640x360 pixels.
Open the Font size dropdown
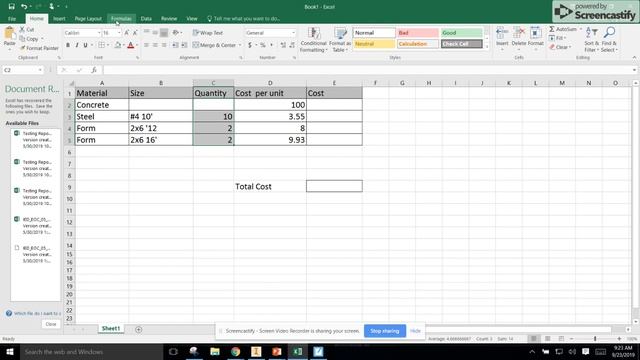(x=119, y=33)
